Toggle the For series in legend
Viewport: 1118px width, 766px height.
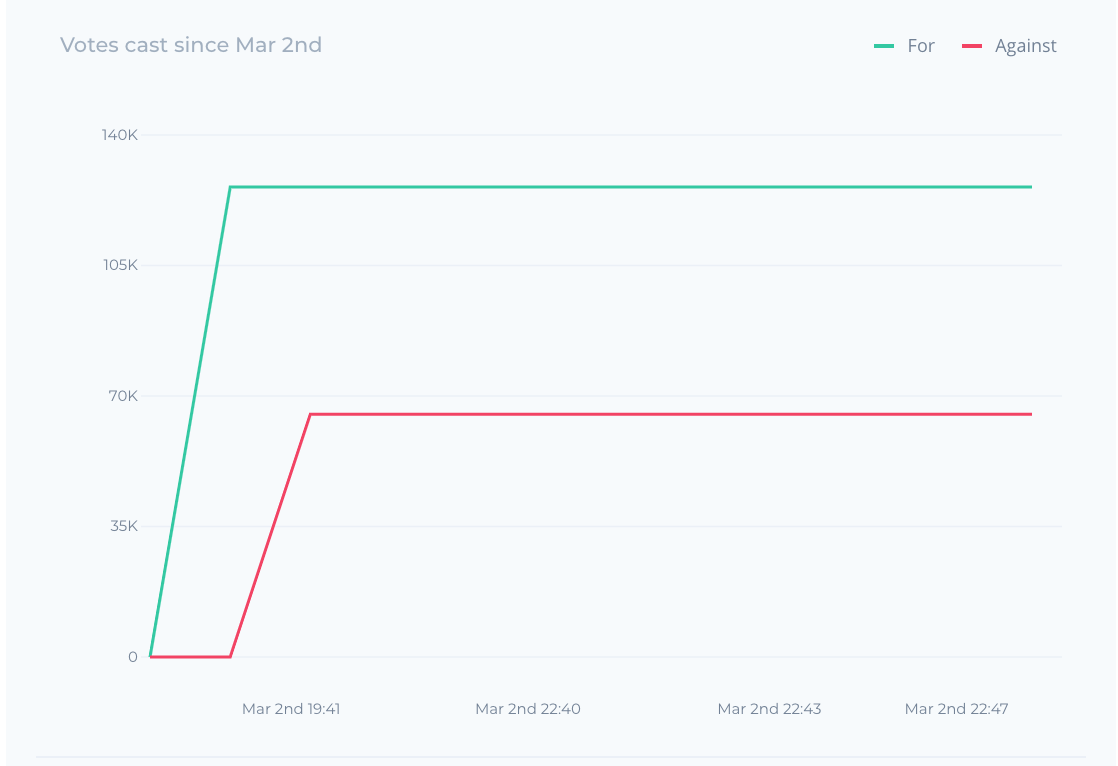click(x=904, y=46)
